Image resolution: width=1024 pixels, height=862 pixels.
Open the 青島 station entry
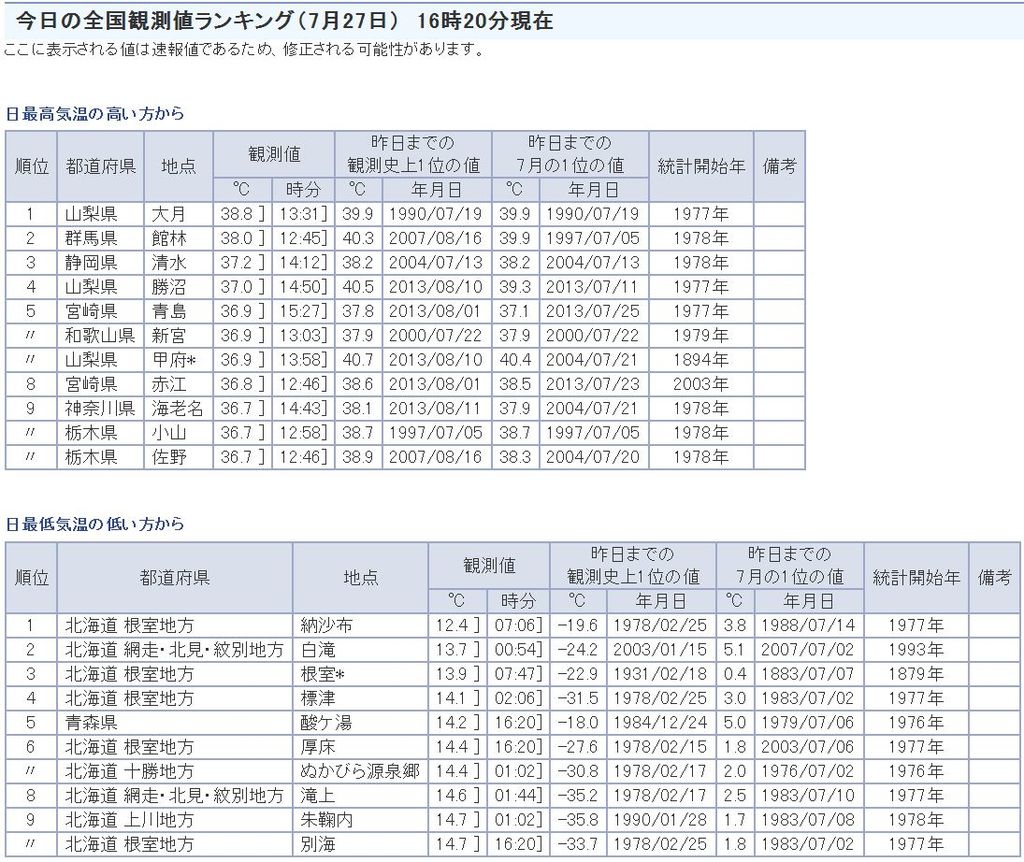(169, 311)
